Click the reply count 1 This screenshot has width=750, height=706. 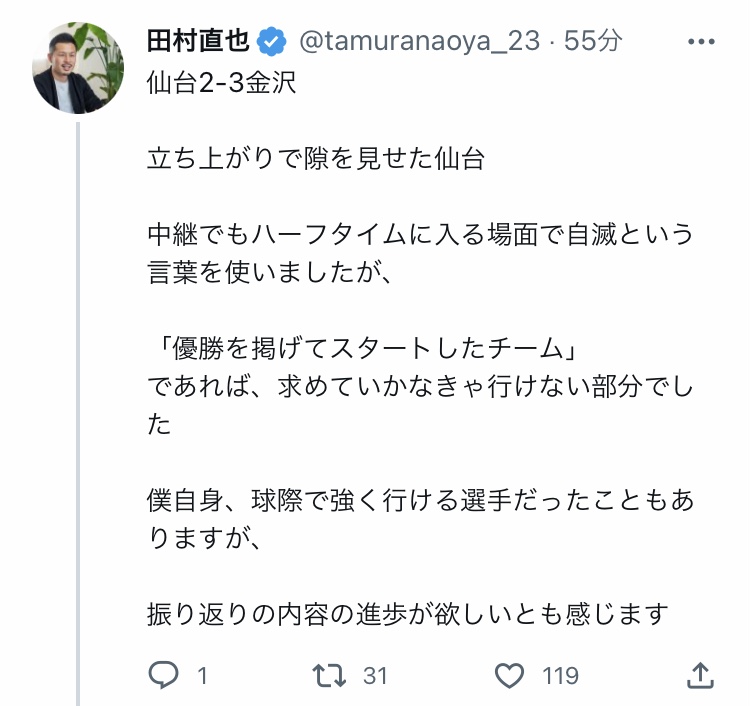[x=202, y=676]
